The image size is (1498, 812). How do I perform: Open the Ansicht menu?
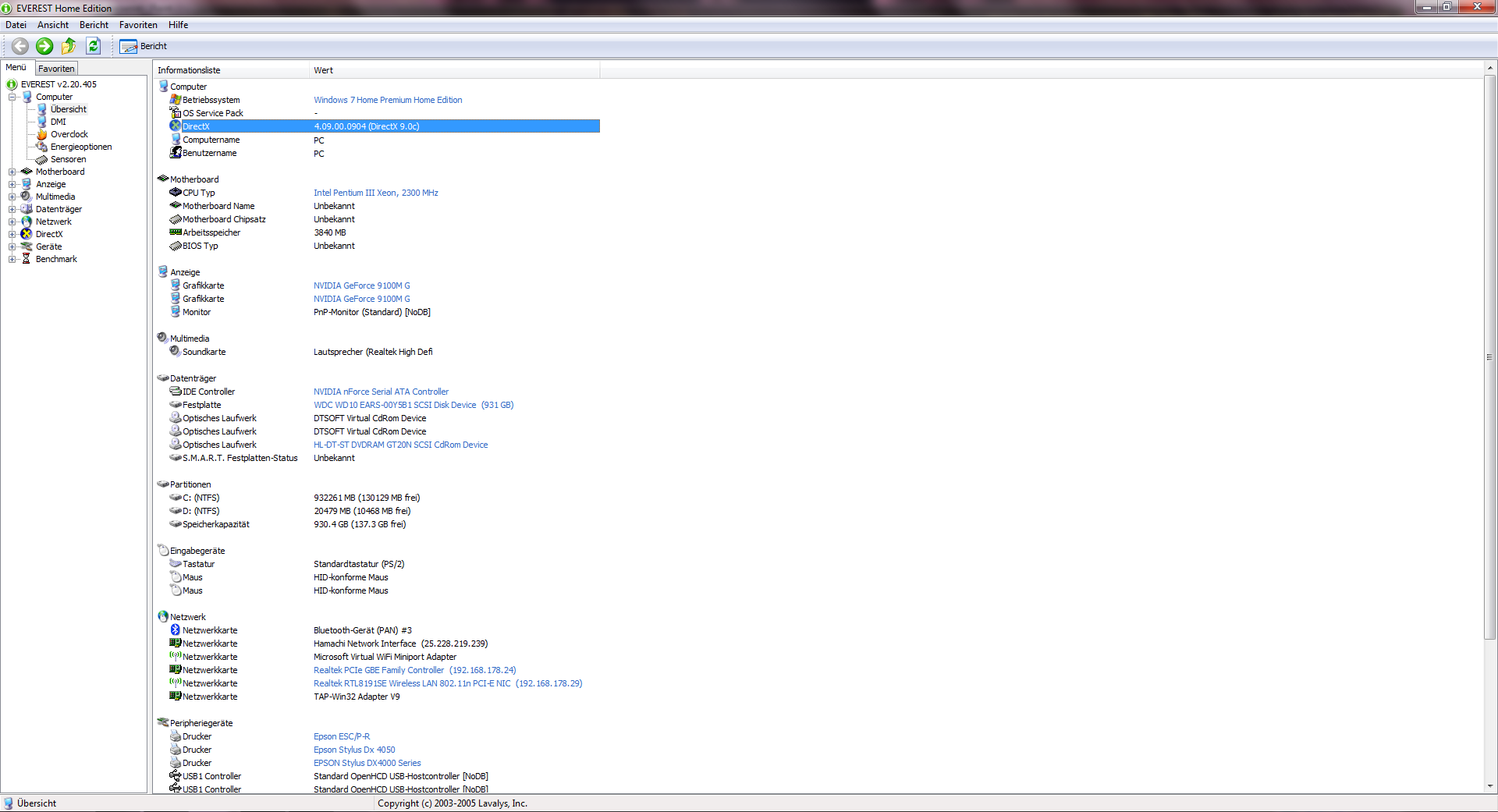tap(53, 25)
